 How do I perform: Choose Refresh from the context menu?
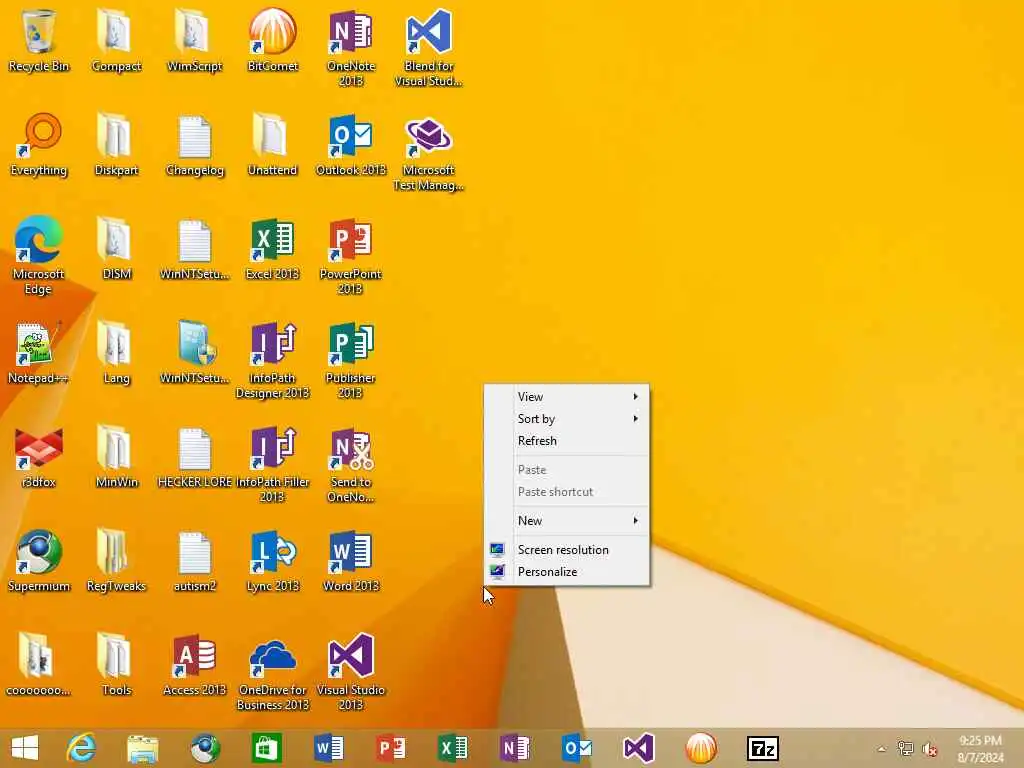[x=566, y=441]
